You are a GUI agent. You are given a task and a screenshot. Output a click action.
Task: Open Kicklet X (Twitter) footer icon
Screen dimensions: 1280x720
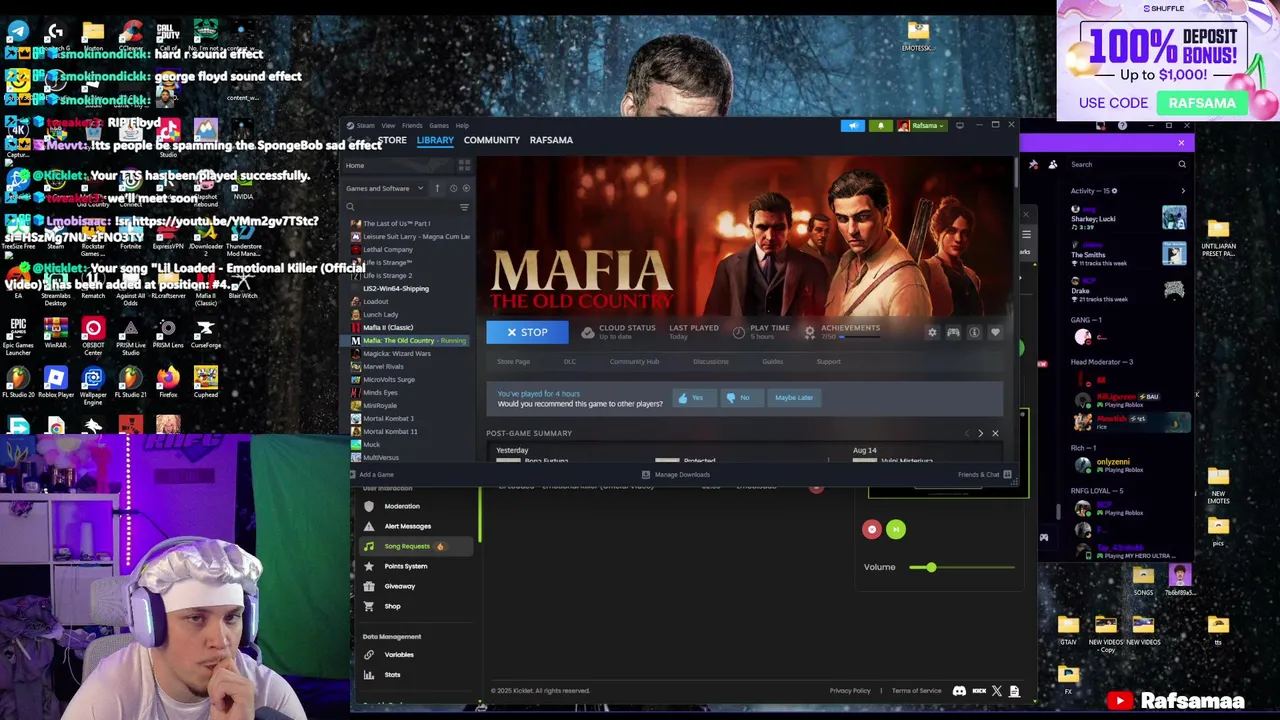click(997, 691)
